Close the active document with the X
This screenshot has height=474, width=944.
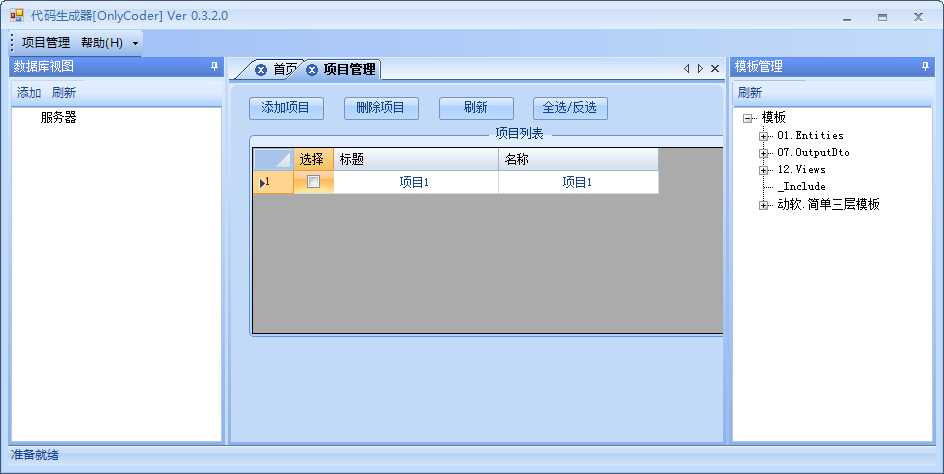tap(715, 69)
